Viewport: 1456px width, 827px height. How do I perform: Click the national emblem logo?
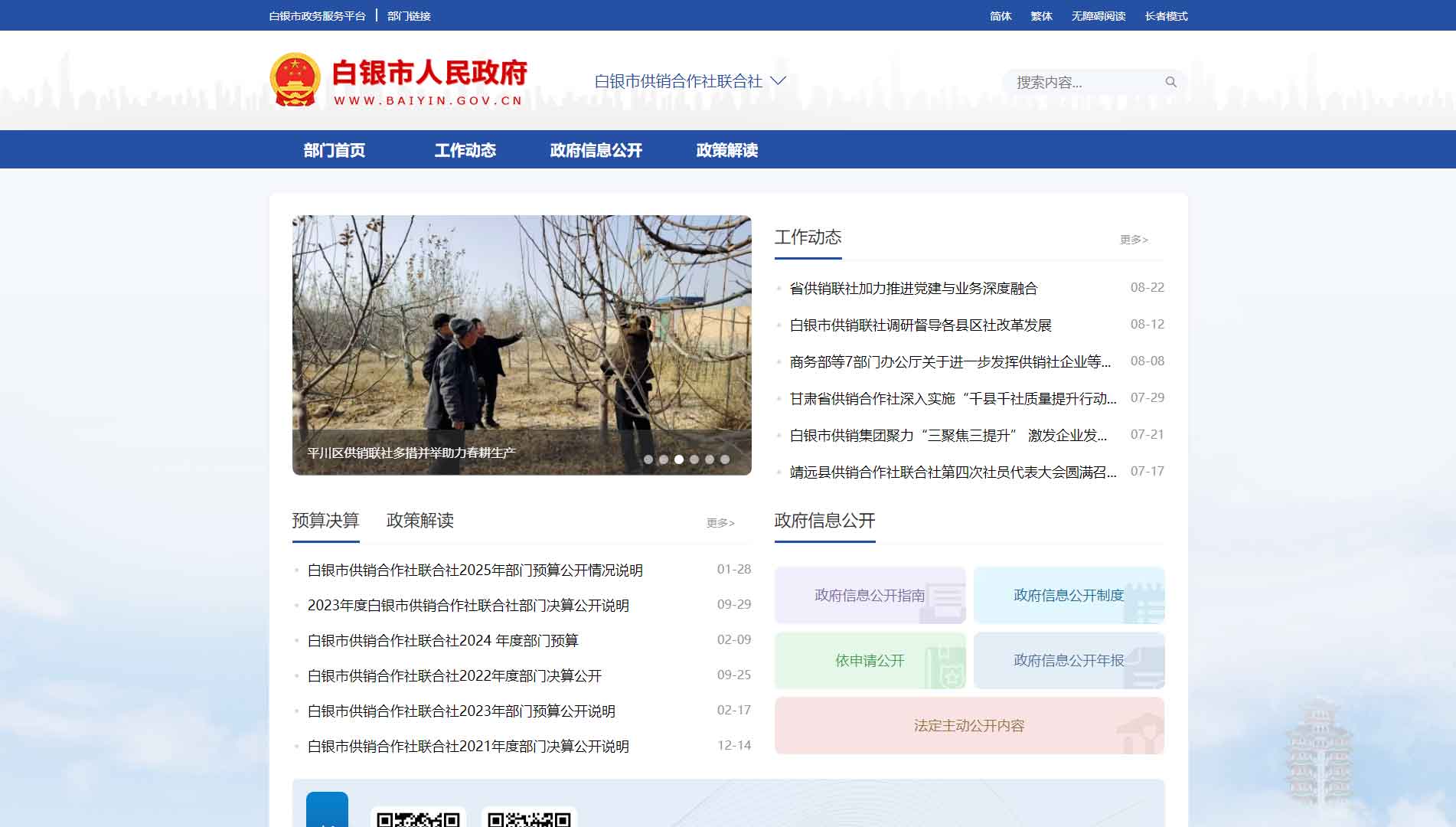(295, 80)
